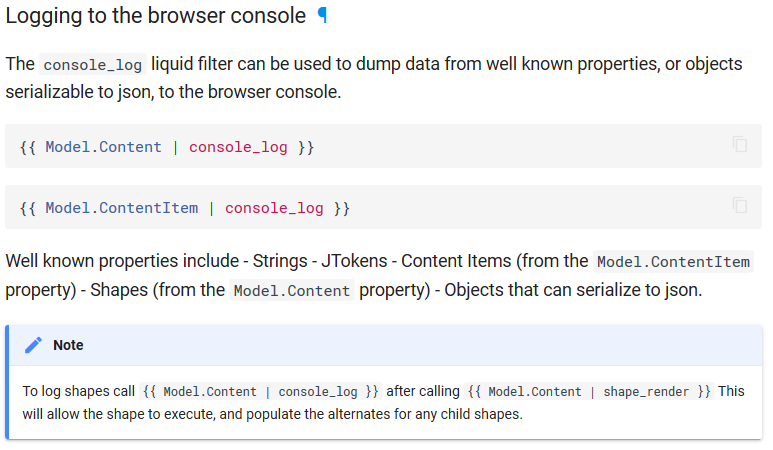The width and height of the screenshot is (773, 450).
Task: Click console_log filter in first code block
Action: [x=238, y=147]
